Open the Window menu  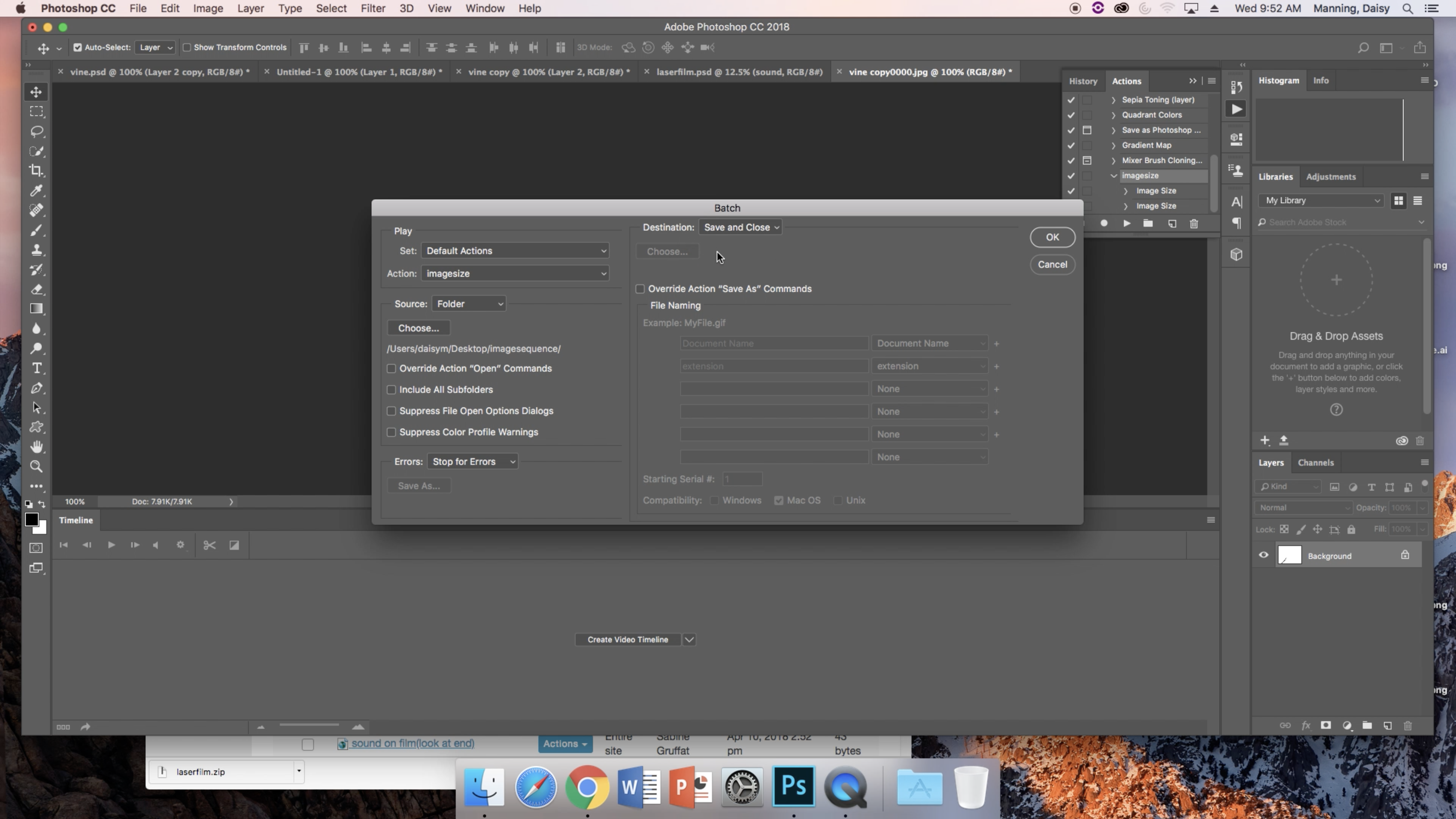click(x=485, y=9)
